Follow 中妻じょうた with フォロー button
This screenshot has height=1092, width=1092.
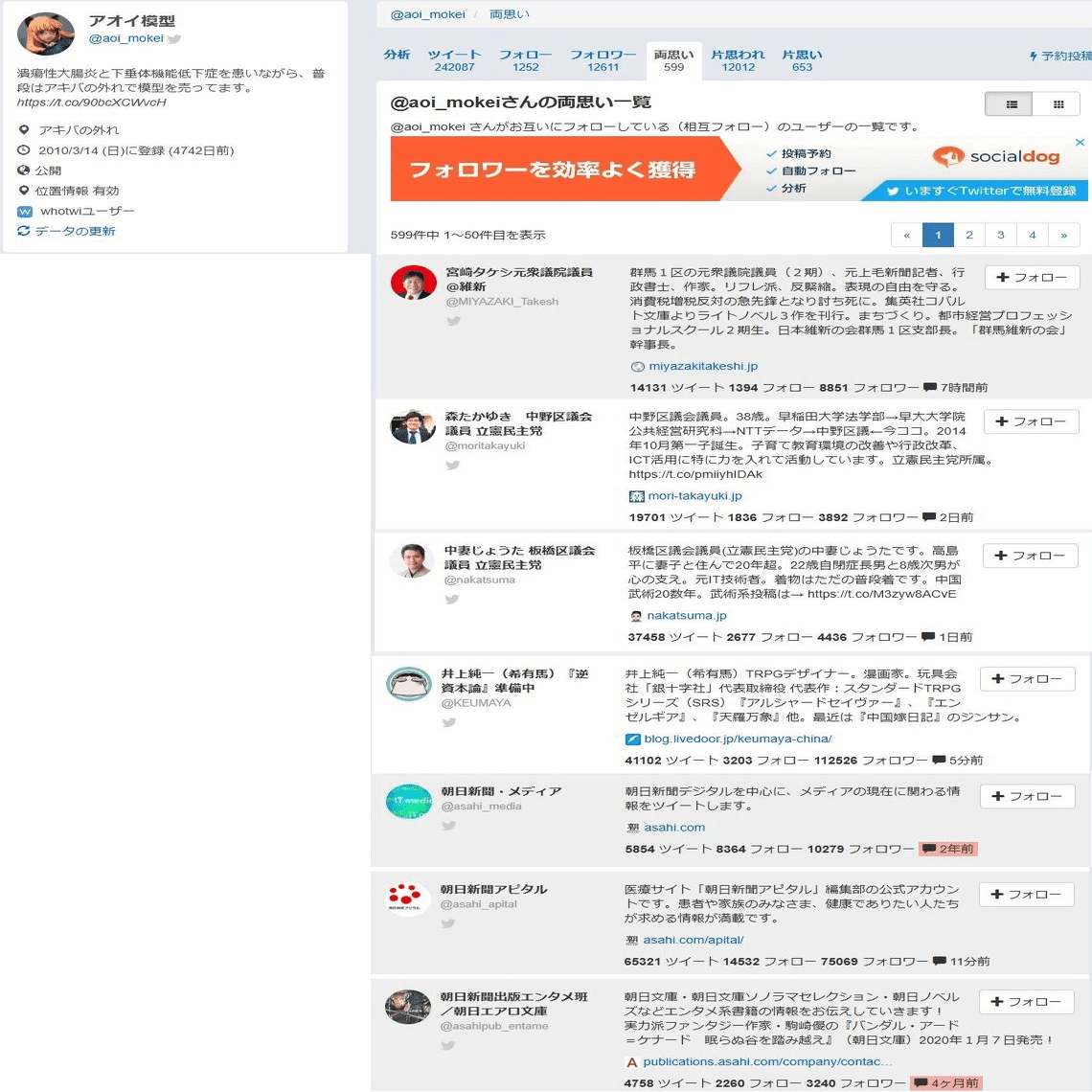[1030, 555]
